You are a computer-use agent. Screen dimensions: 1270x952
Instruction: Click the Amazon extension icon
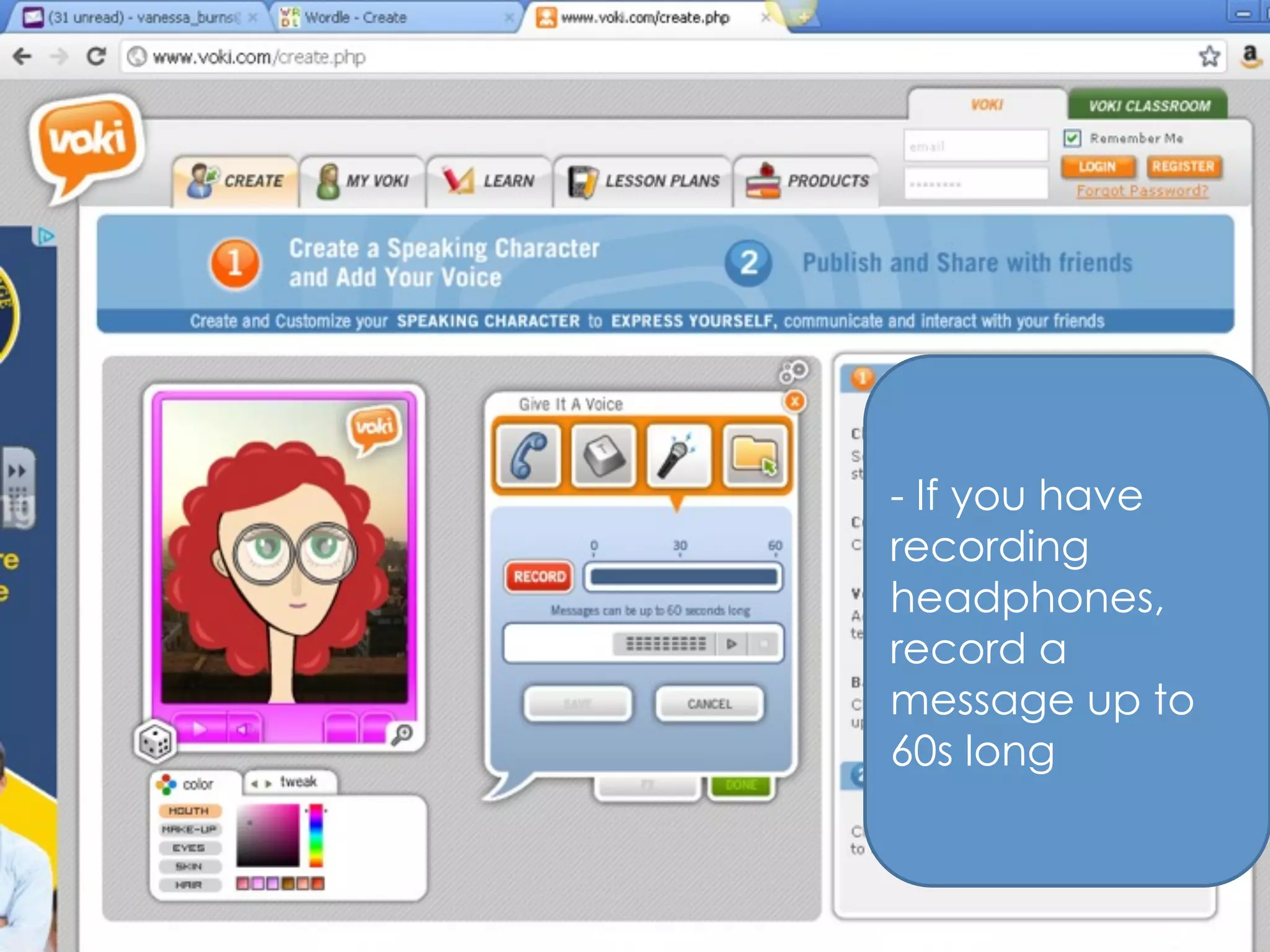click(x=1250, y=56)
